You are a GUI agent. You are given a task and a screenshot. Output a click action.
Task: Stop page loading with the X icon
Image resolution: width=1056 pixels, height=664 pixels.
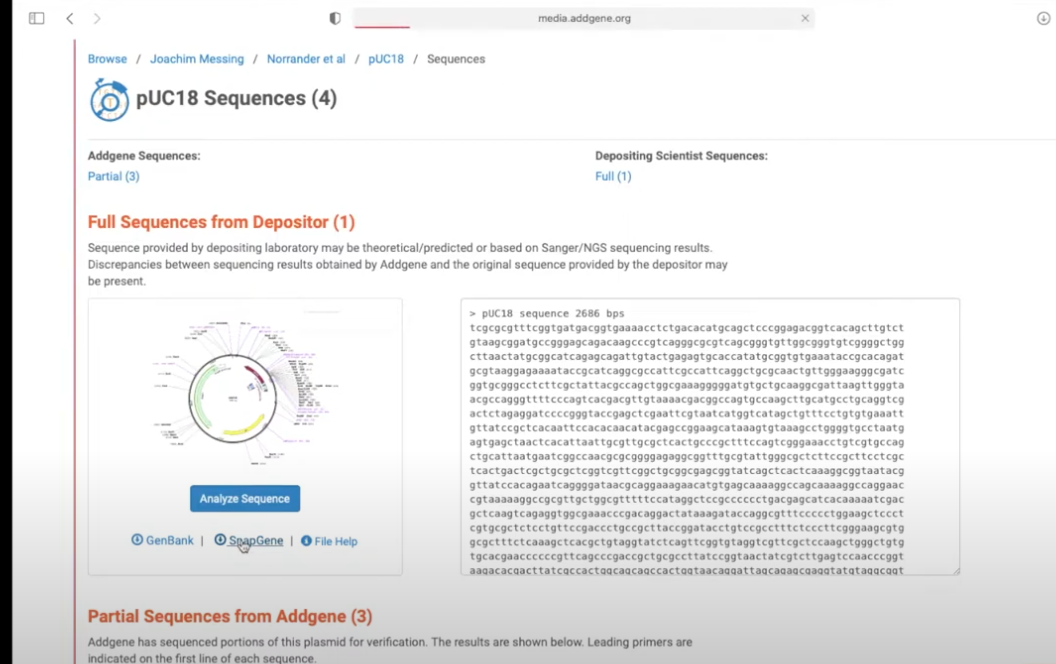805,18
